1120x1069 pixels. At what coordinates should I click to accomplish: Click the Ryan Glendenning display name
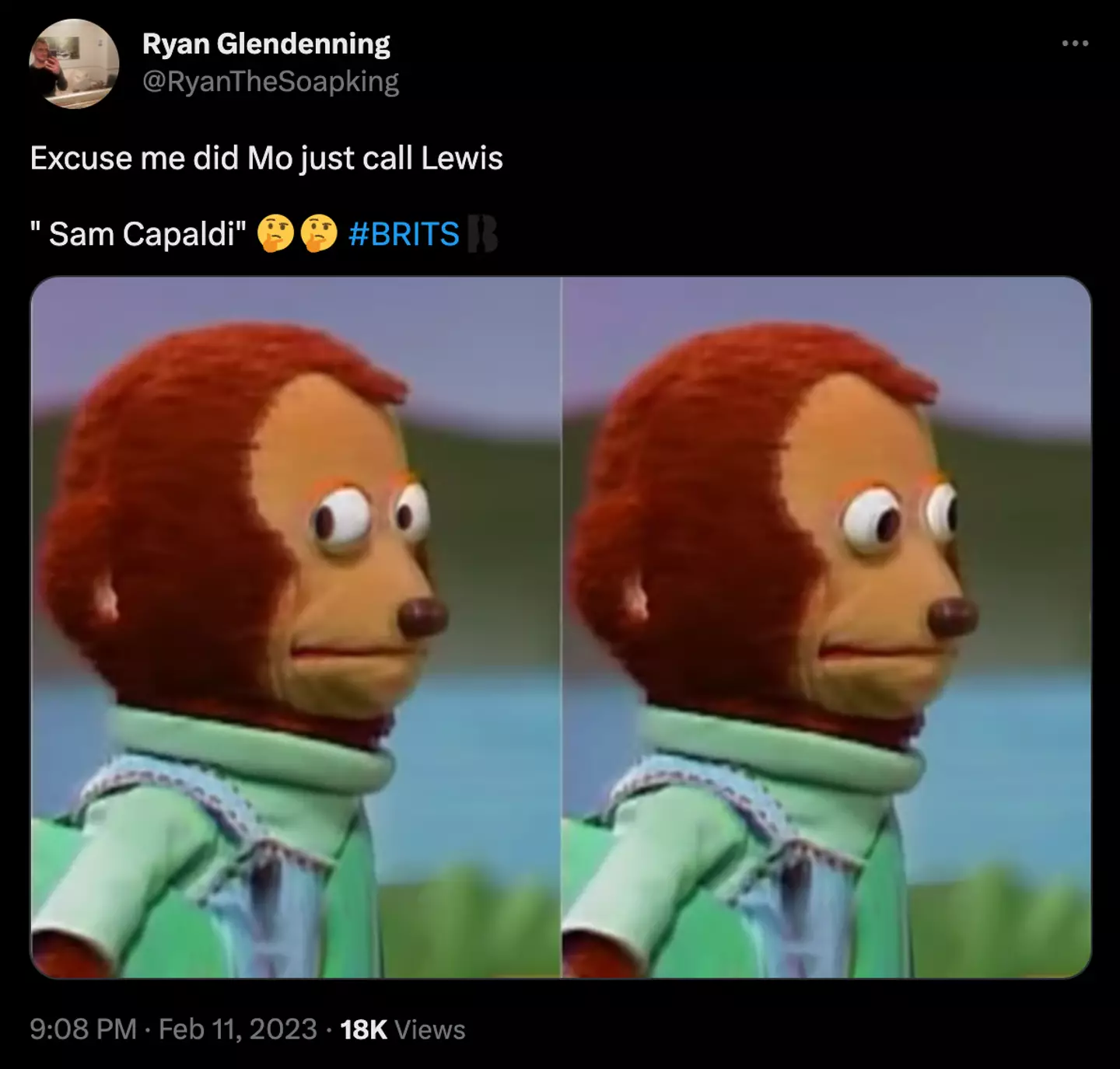click(266, 44)
